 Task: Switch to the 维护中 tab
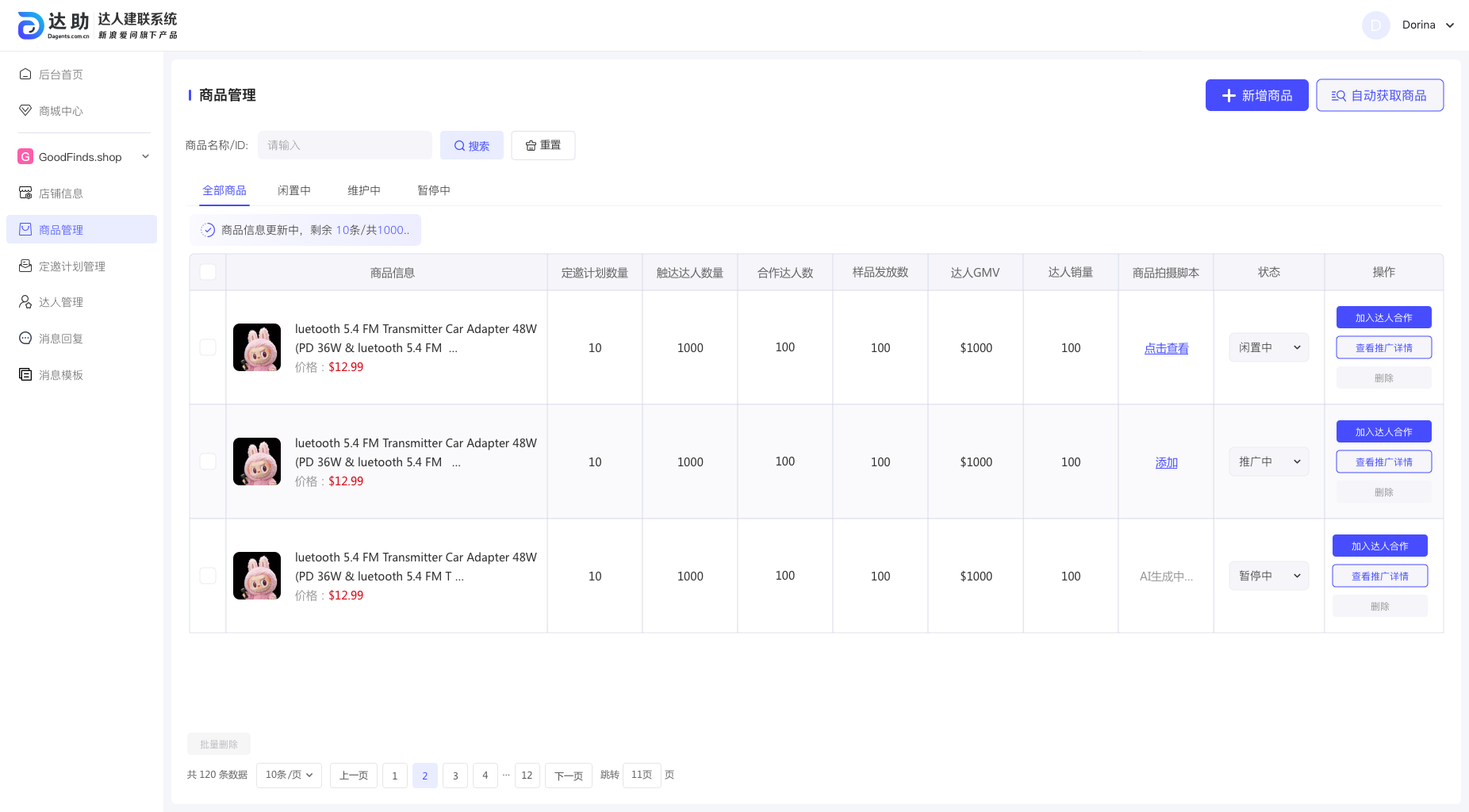(364, 190)
